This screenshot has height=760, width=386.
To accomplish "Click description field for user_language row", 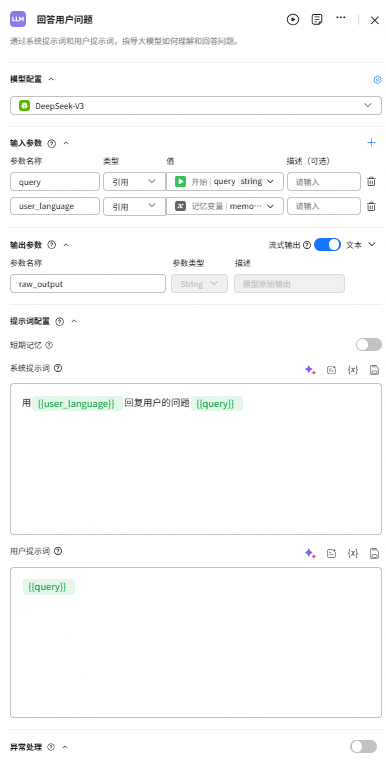I will 324,206.
